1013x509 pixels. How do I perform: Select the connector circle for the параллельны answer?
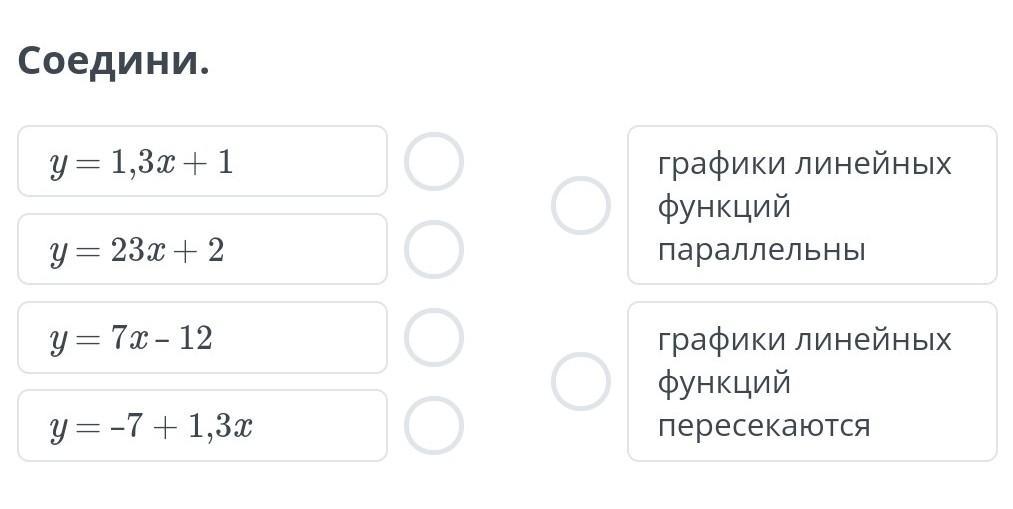[x=581, y=205]
